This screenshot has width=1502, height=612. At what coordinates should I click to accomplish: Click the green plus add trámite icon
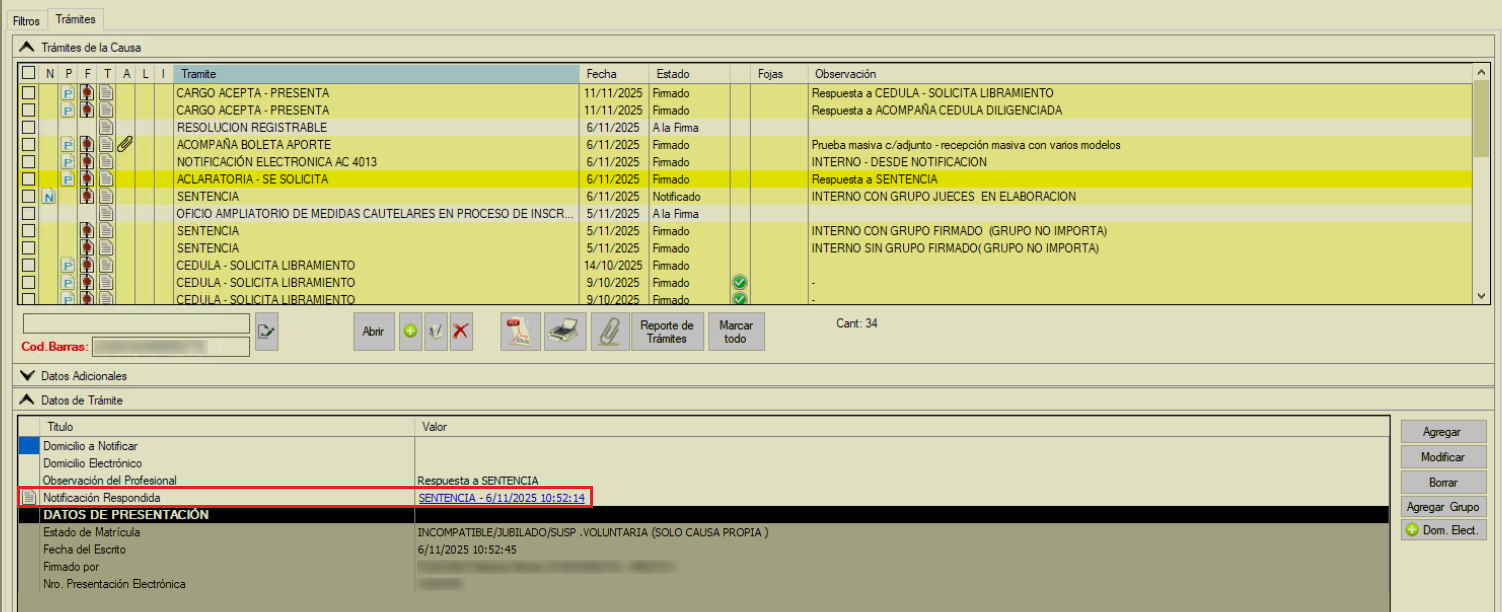pos(410,332)
